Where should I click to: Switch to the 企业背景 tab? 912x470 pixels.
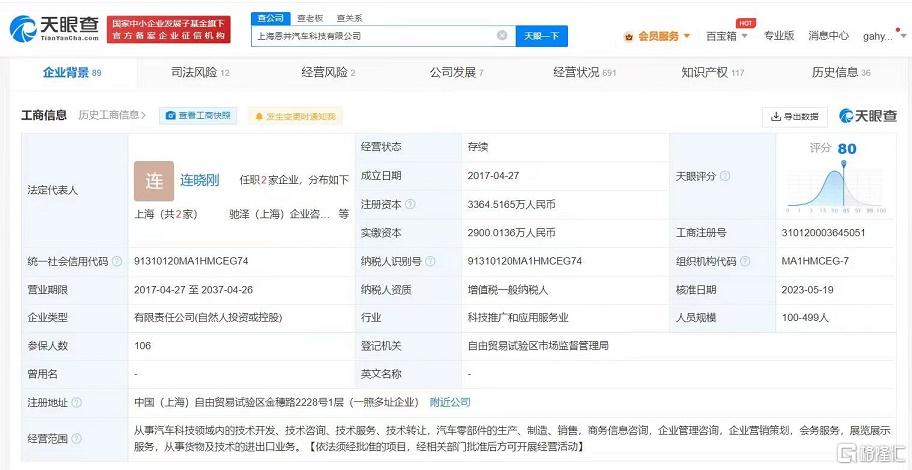click(72, 73)
